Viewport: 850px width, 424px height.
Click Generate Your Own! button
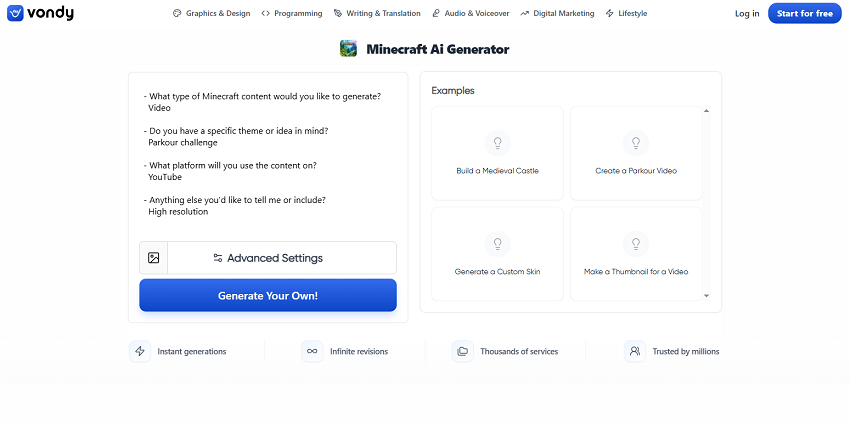pos(268,295)
